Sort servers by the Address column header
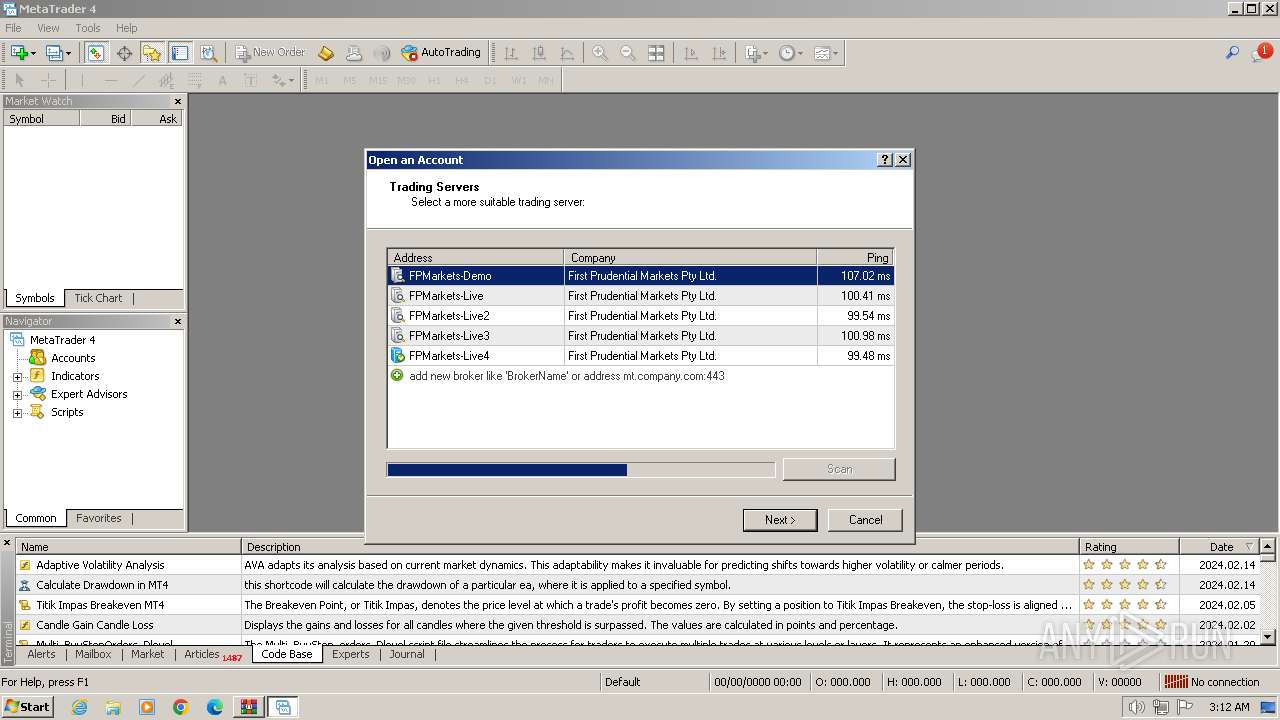The height and width of the screenshot is (720, 1280). pyautogui.click(x=476, y=257)
